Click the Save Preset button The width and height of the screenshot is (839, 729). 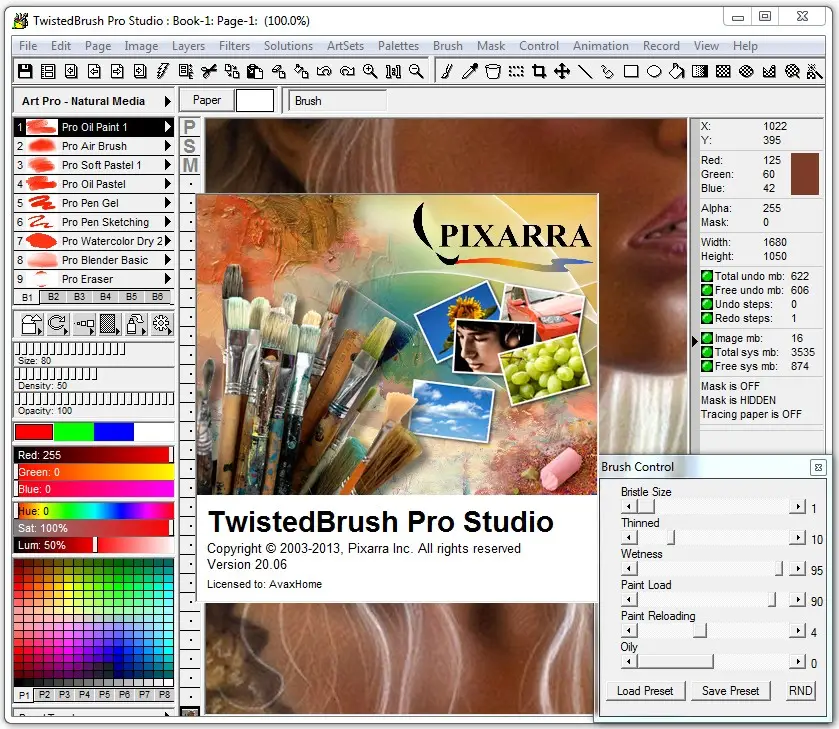730,691
